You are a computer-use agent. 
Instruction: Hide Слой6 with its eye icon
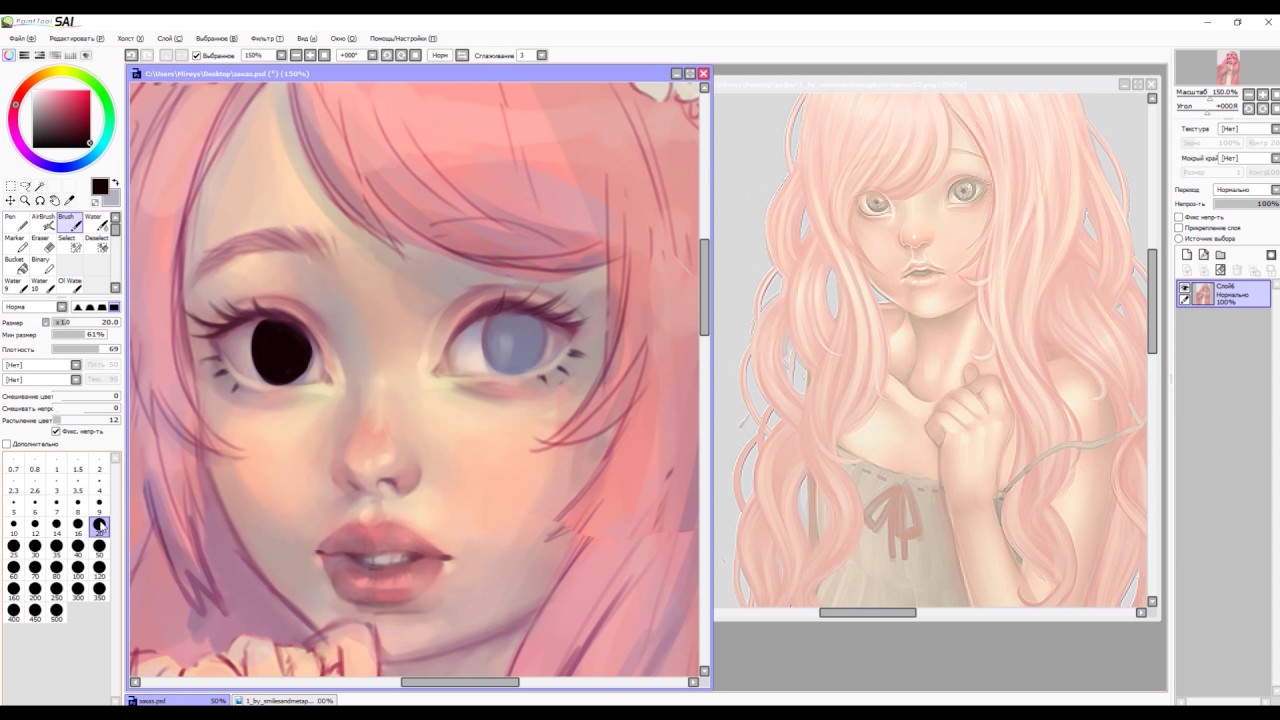(1185, 288)
